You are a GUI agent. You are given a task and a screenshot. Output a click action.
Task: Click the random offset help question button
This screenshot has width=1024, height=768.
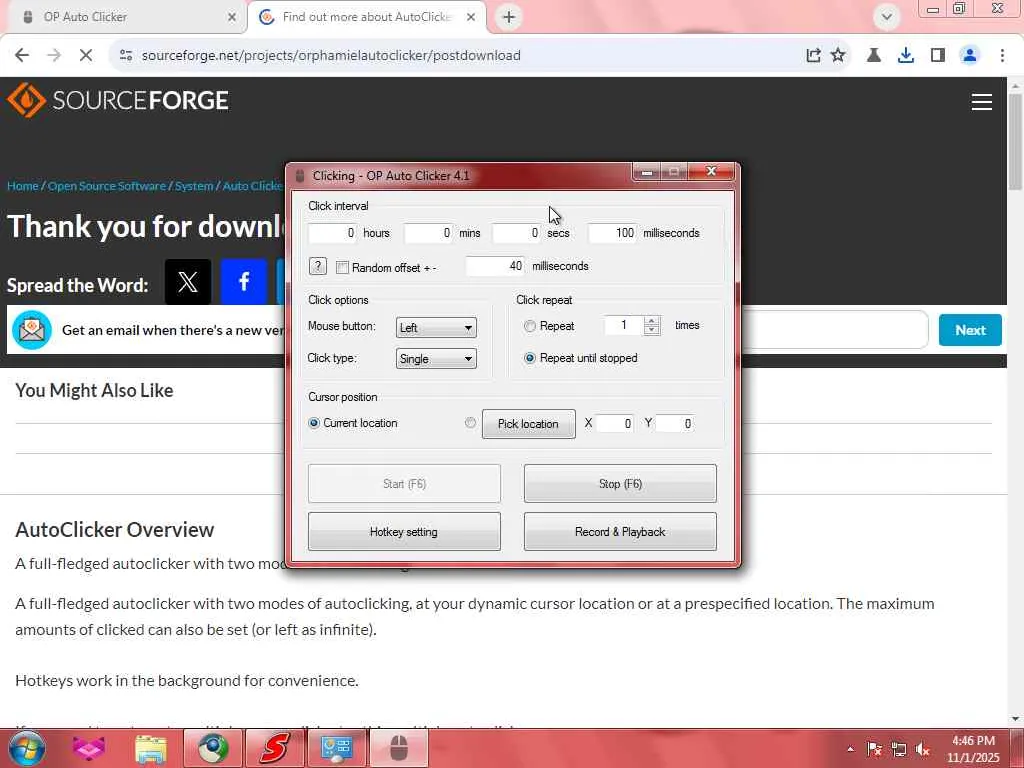coord(317,266)
